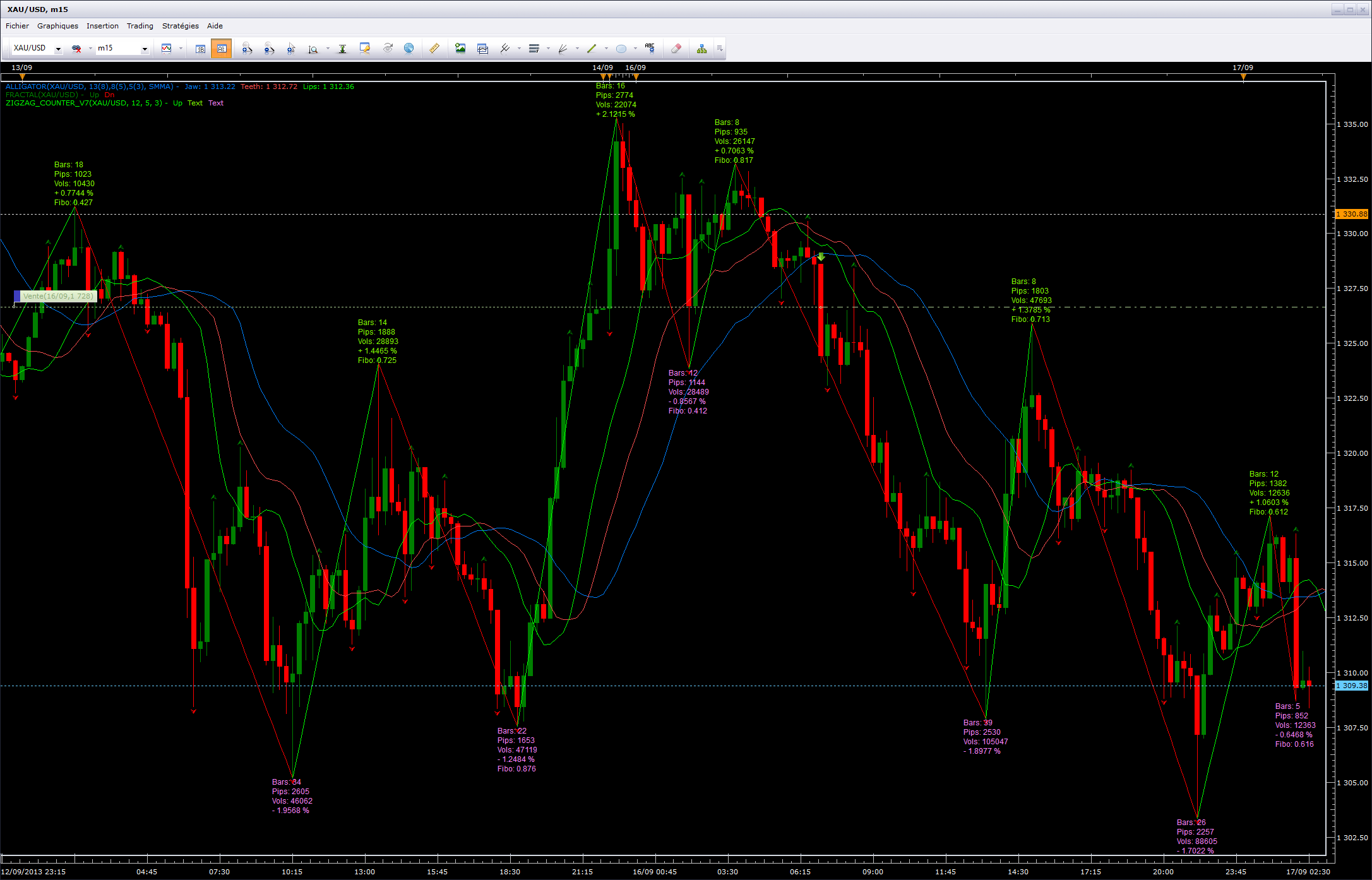This screenshot has width=1372, height=880.
Task: Click the zoom area selection icon
Action: click(x=313, y=49)
